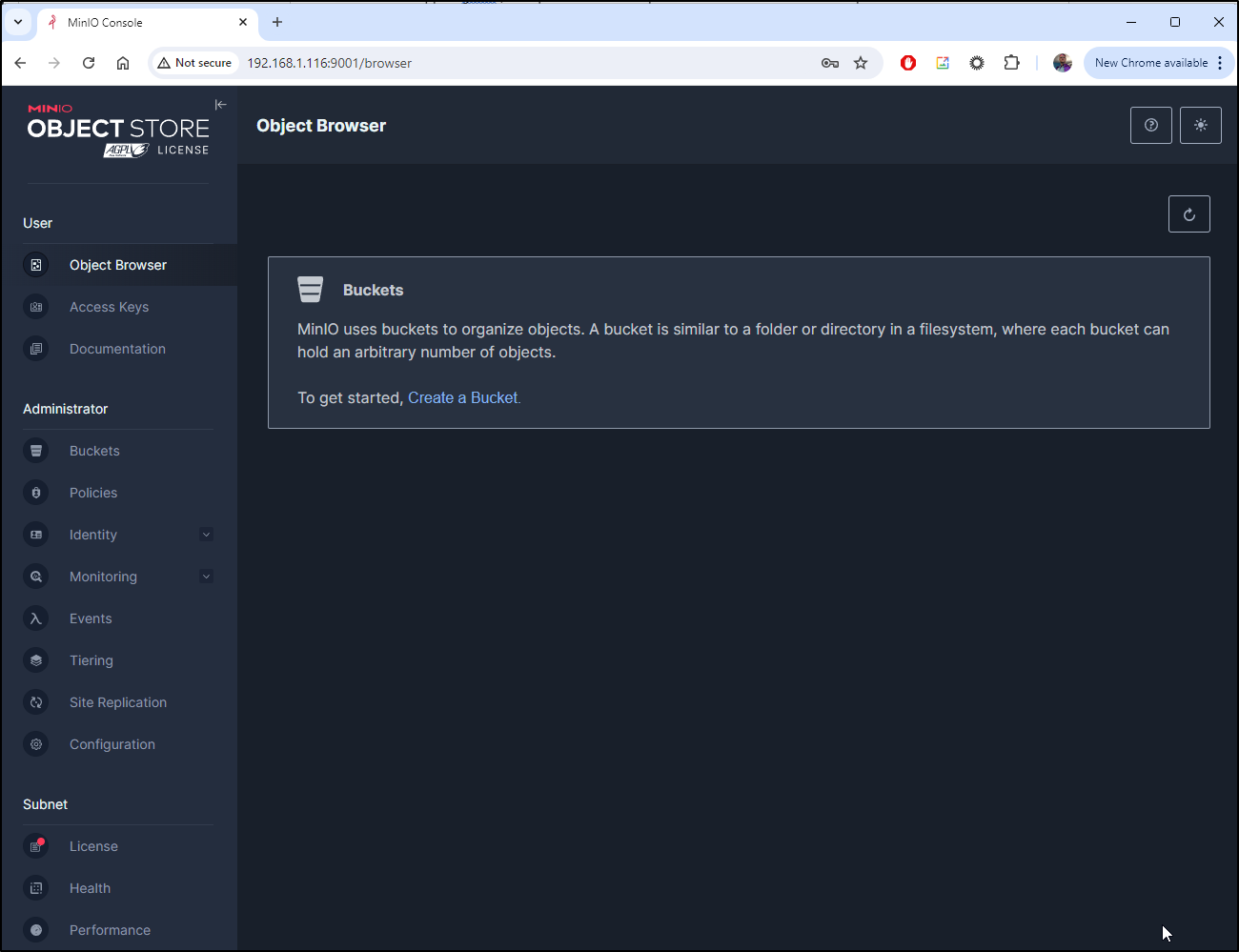This screenshot has width=1239, height=952.
Task: Close the MinIO Console tab
Action: point(243,22)
